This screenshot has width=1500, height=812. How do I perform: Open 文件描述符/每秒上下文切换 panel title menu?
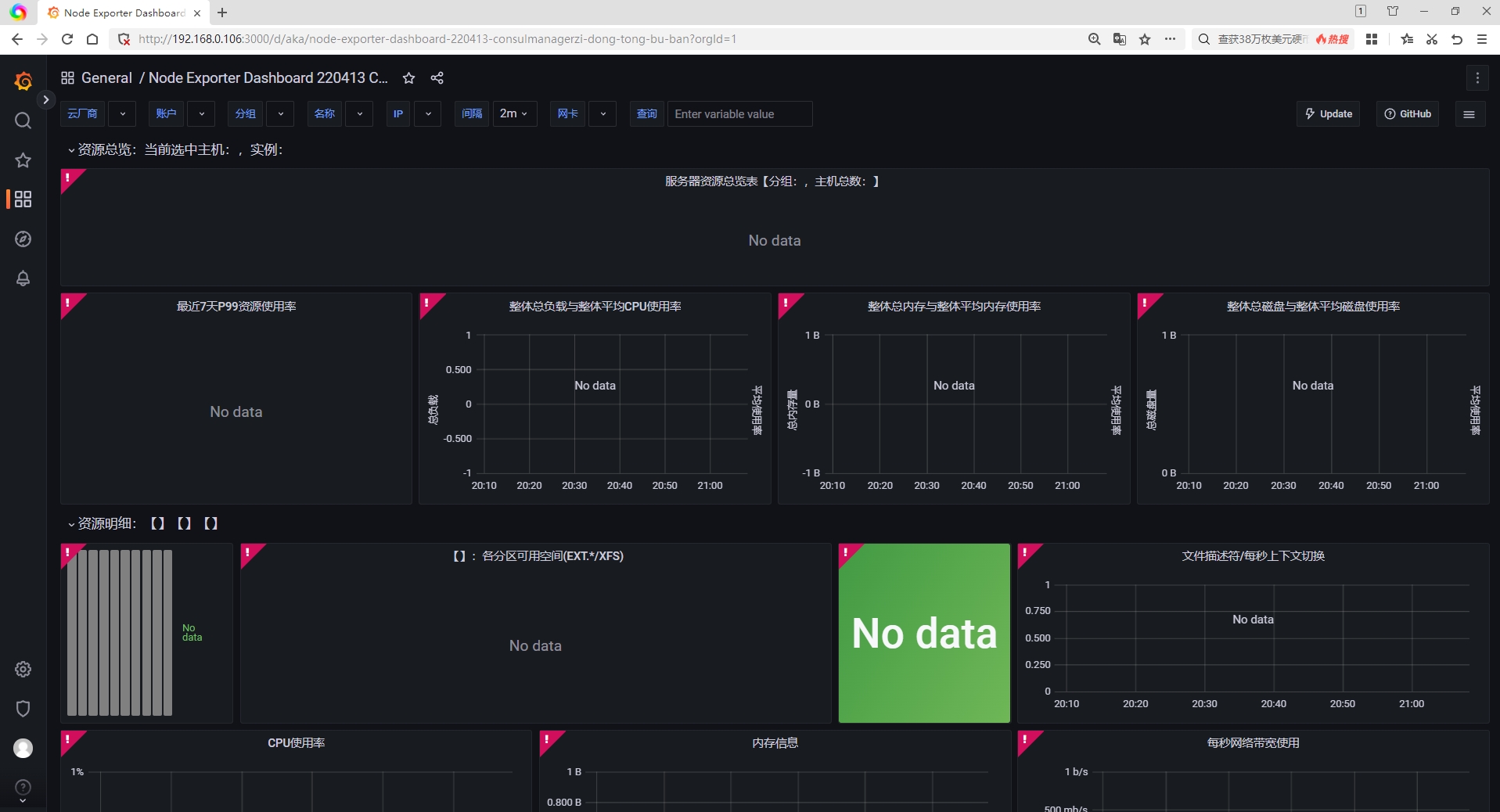click(1253, 555)
